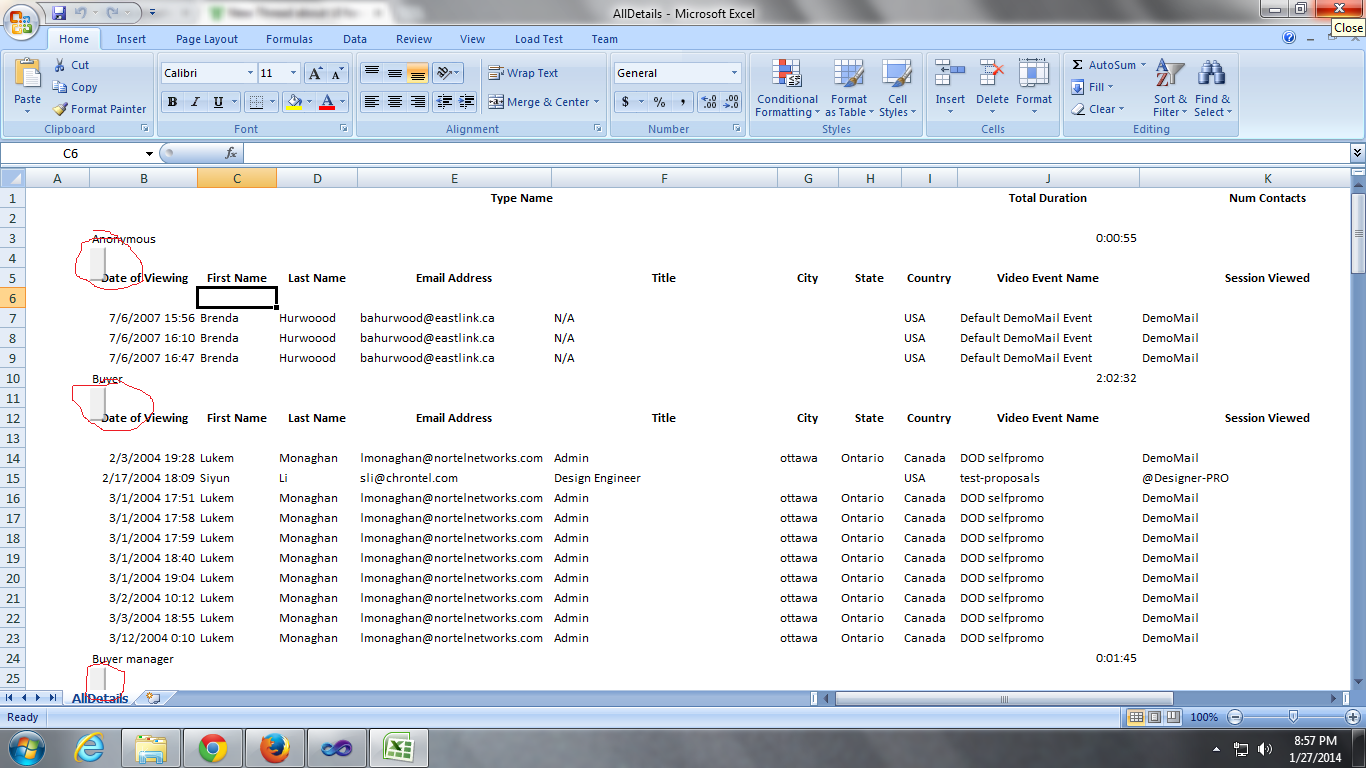Open the Clear eraser menu

click(x=1097, y=109)
